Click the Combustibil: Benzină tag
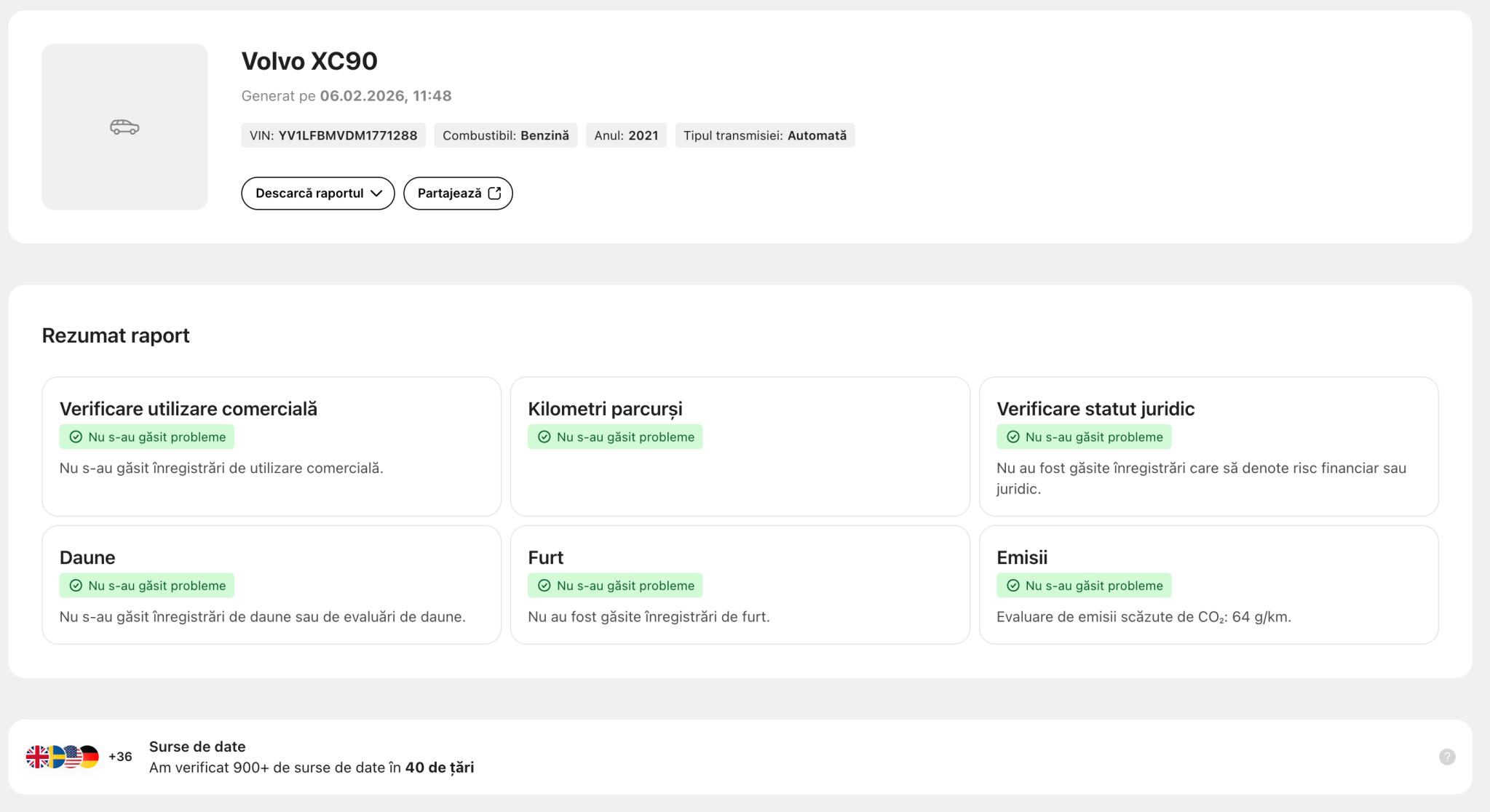Image resolution: width=1490 pixels, height=812 pixels. coord(505,136)
